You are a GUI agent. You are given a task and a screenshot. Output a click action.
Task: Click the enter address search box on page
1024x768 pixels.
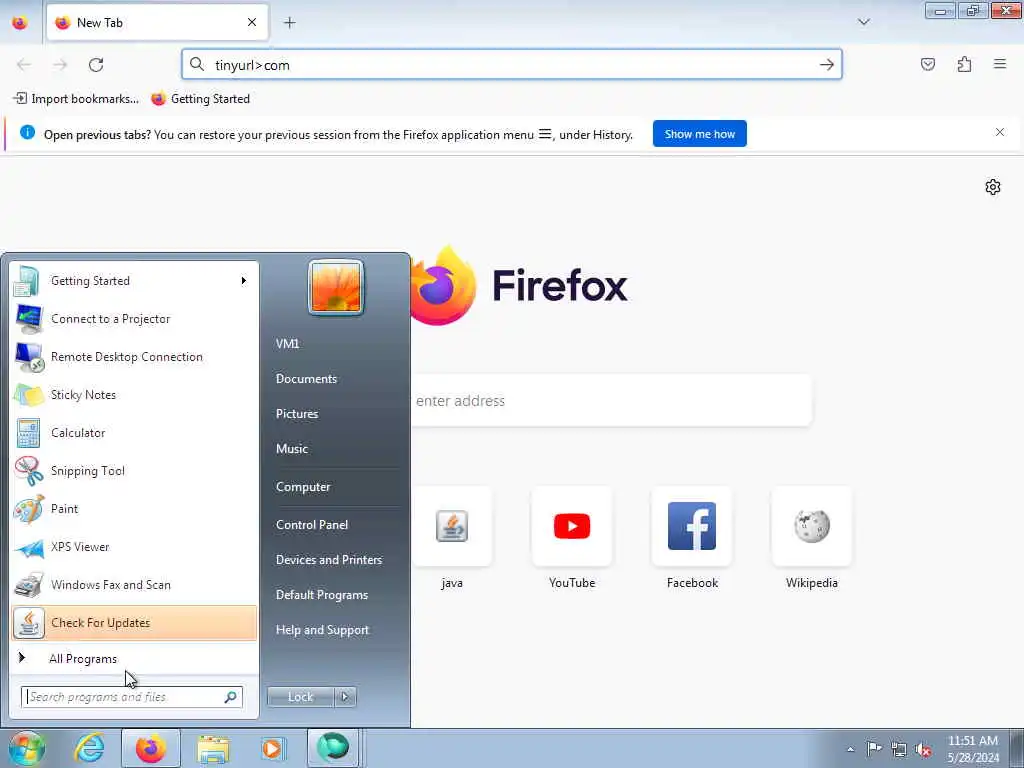click(611, 400)
